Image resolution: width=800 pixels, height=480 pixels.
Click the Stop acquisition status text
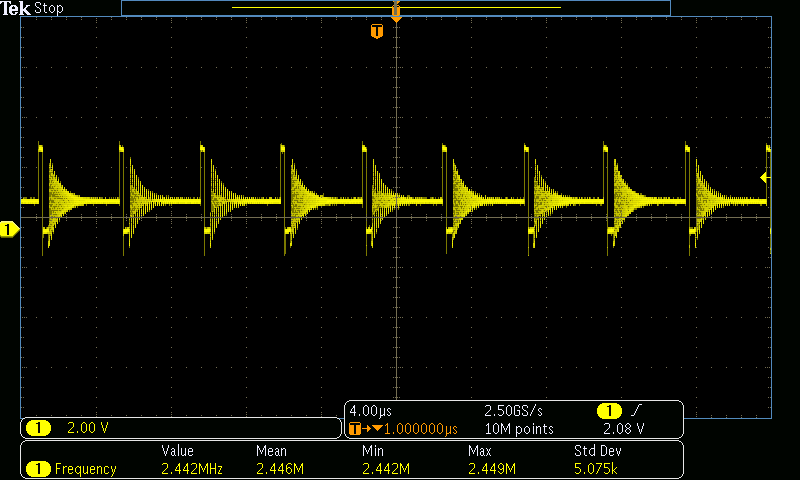[48, 8]
